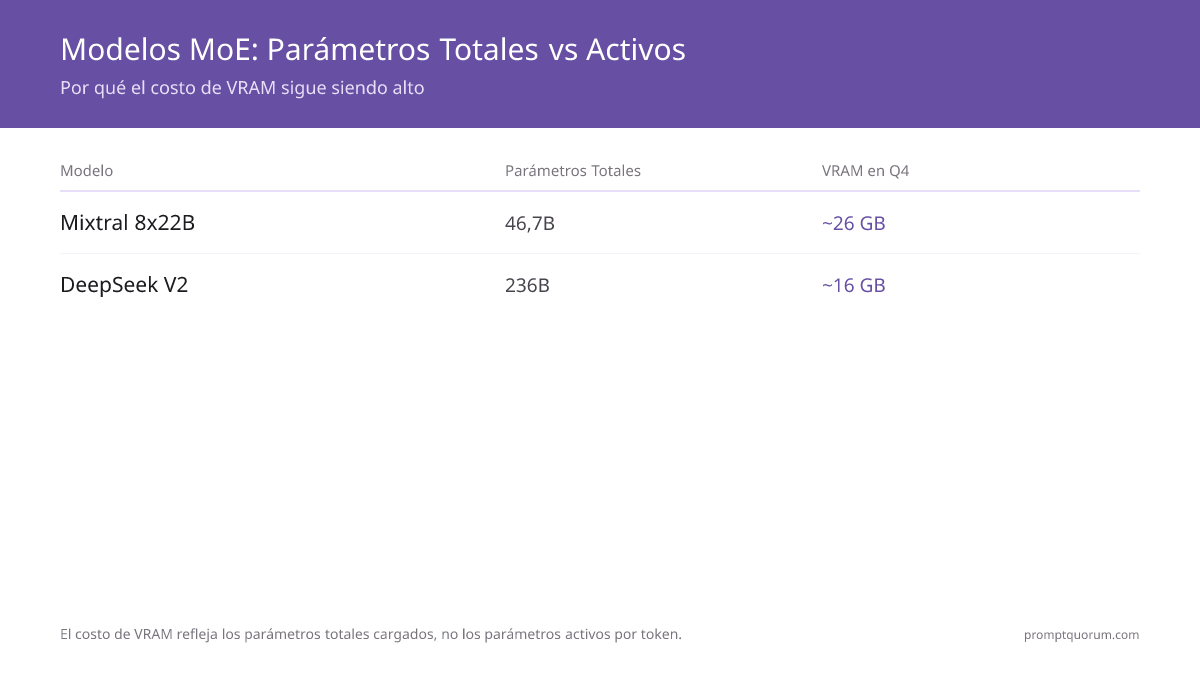Click the phrase 'parámetros totales cargados' in footnote

(339, 634)
